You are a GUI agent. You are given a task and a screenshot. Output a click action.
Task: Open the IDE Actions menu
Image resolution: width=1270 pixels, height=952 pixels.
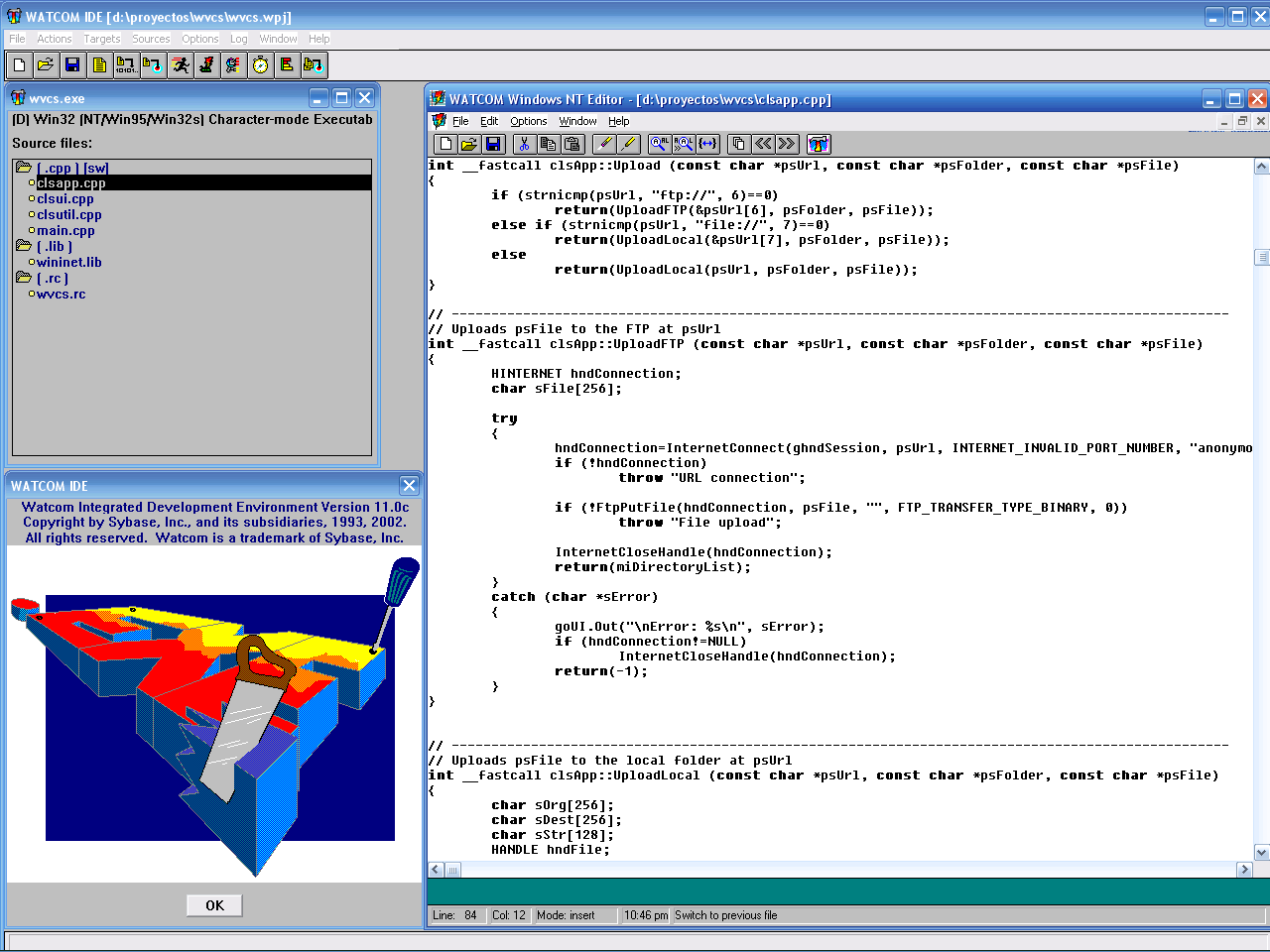[x=55, y=39]
